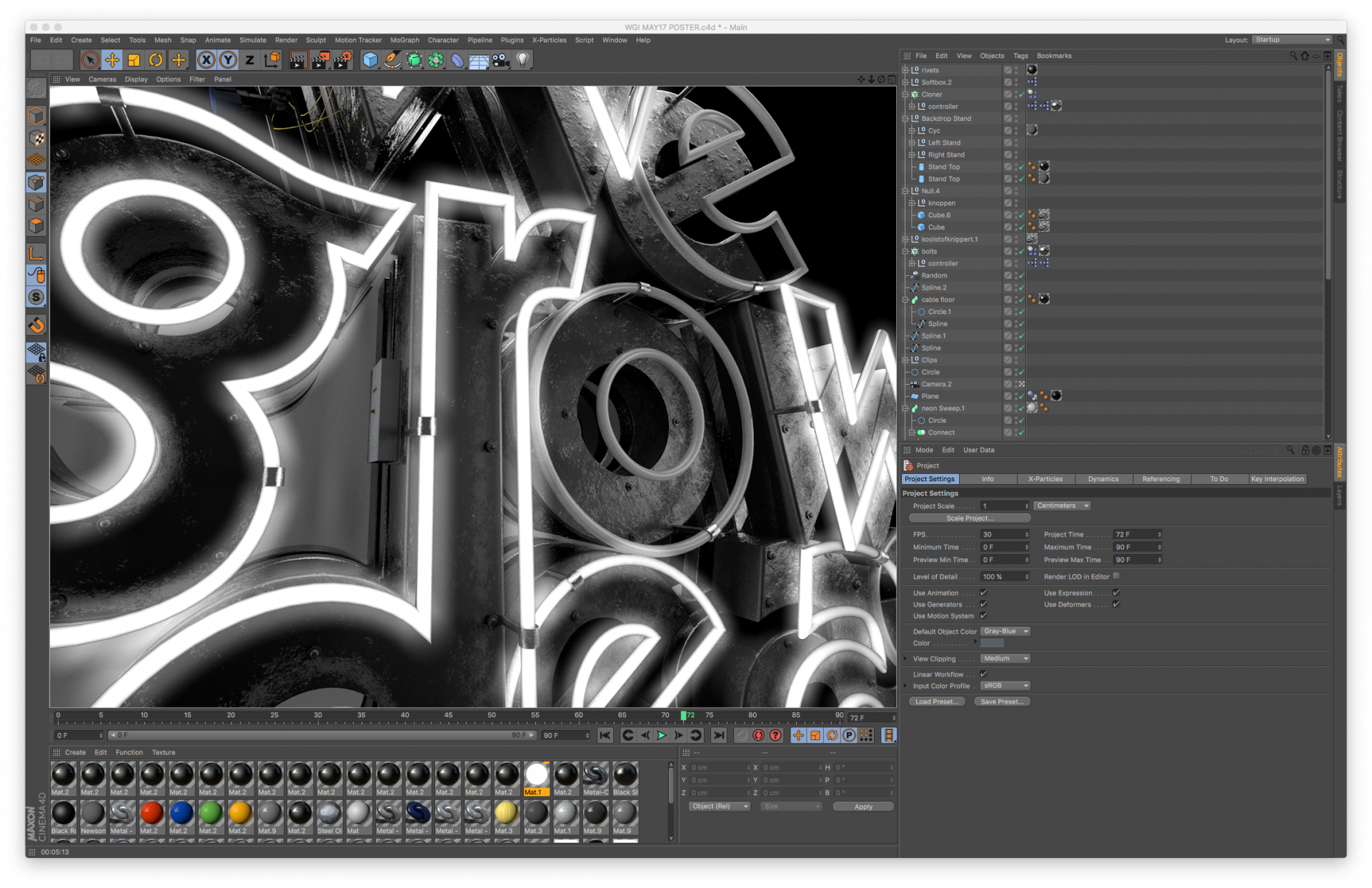Switch to the Dynamics tab

click(1103, 479)
